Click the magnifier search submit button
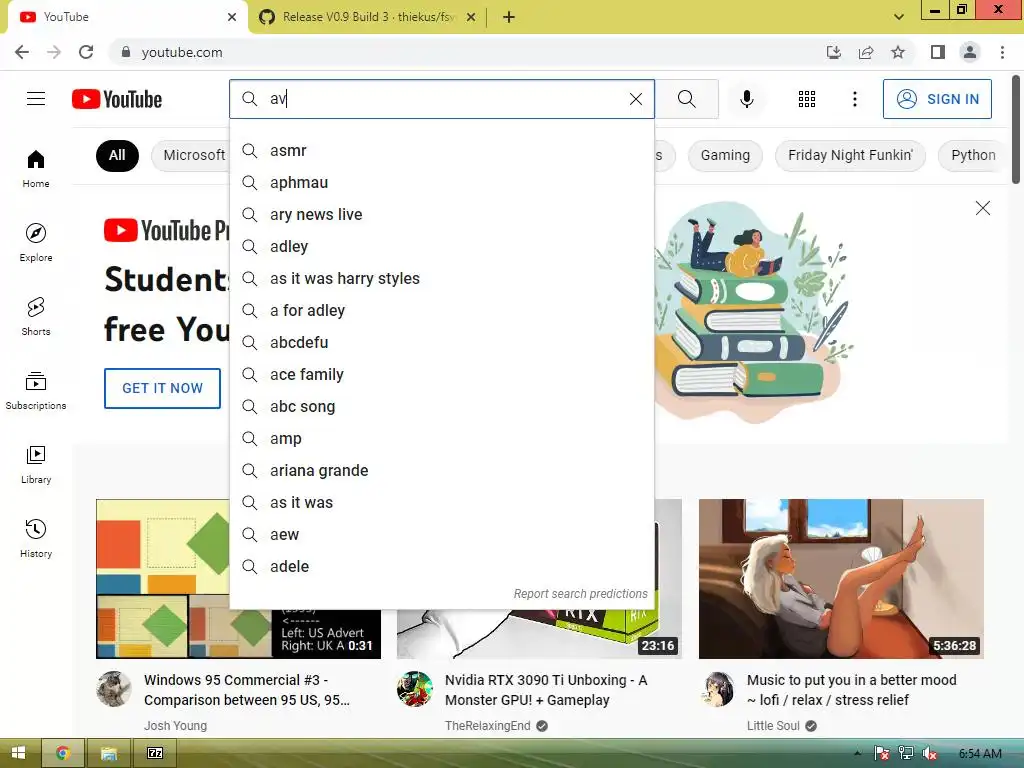Screen dimensions: 1024x768 686,99
